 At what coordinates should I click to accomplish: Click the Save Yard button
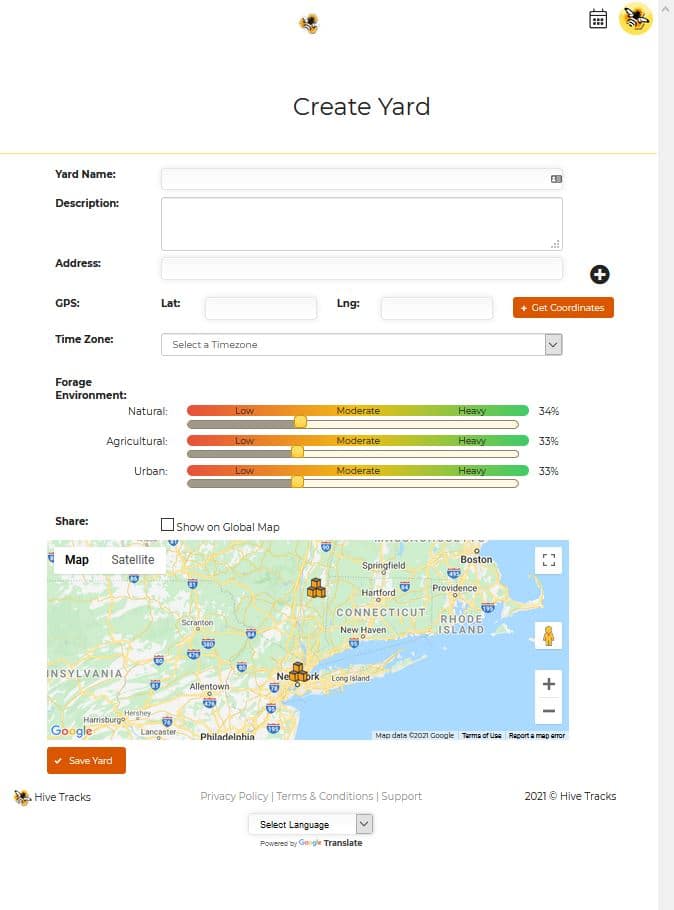point(86,760)
